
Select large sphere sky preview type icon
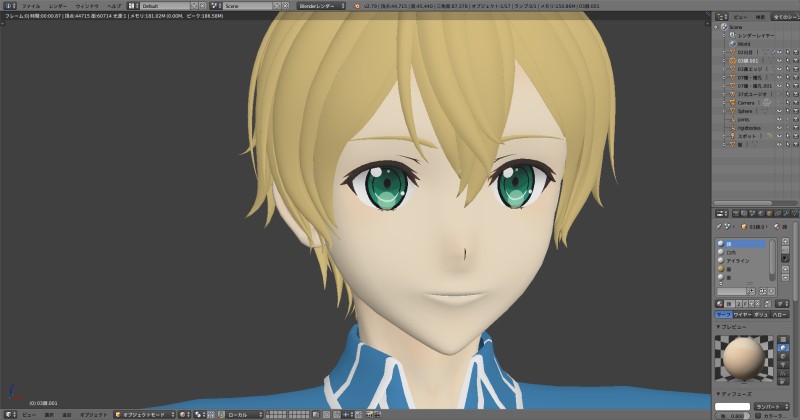tap(783, 382)
